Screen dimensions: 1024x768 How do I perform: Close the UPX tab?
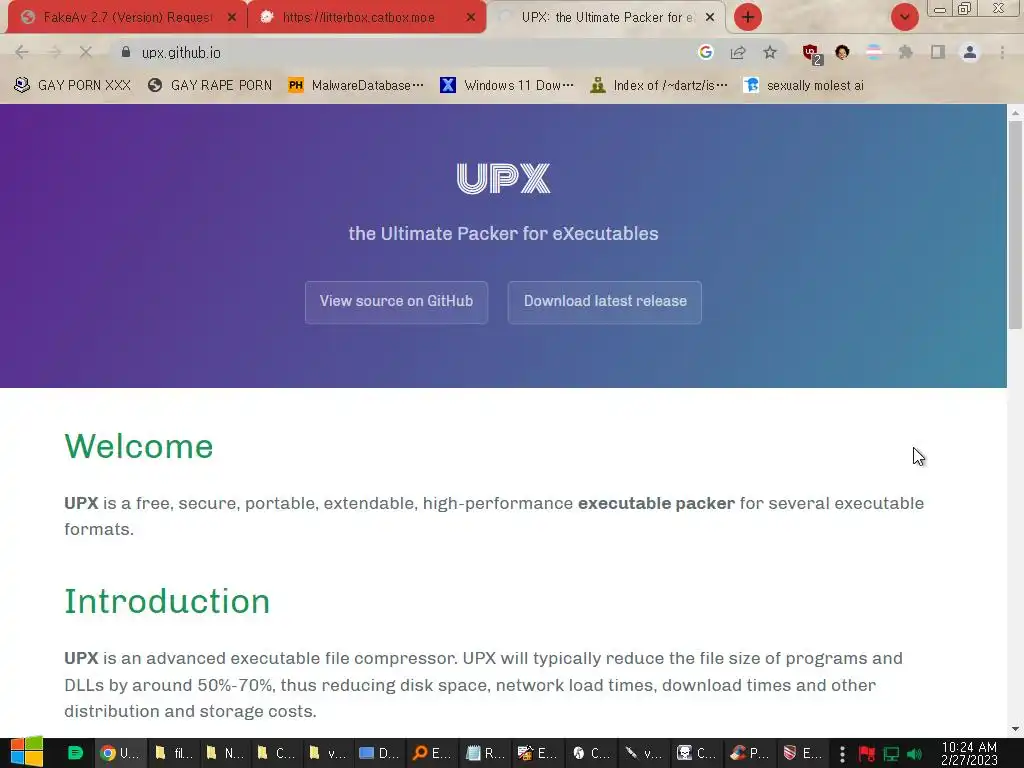(710, 17)
